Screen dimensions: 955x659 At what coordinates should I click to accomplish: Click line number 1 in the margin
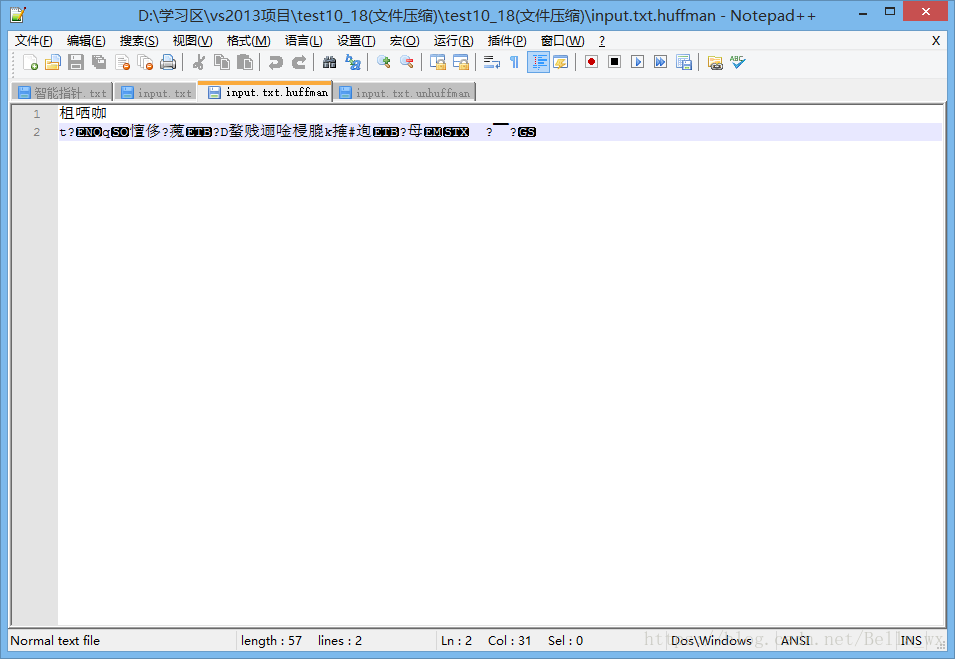(37, 114)
